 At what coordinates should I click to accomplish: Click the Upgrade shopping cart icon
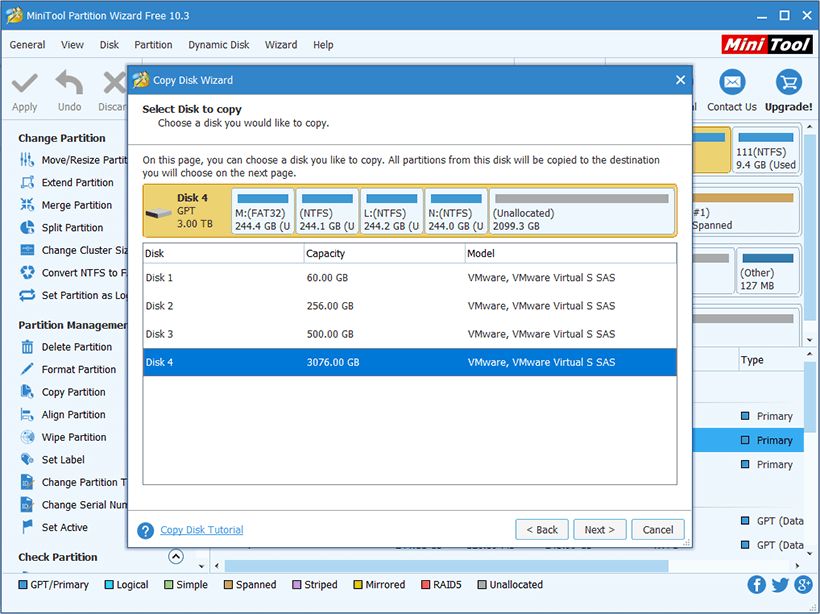tap(788, 83)
